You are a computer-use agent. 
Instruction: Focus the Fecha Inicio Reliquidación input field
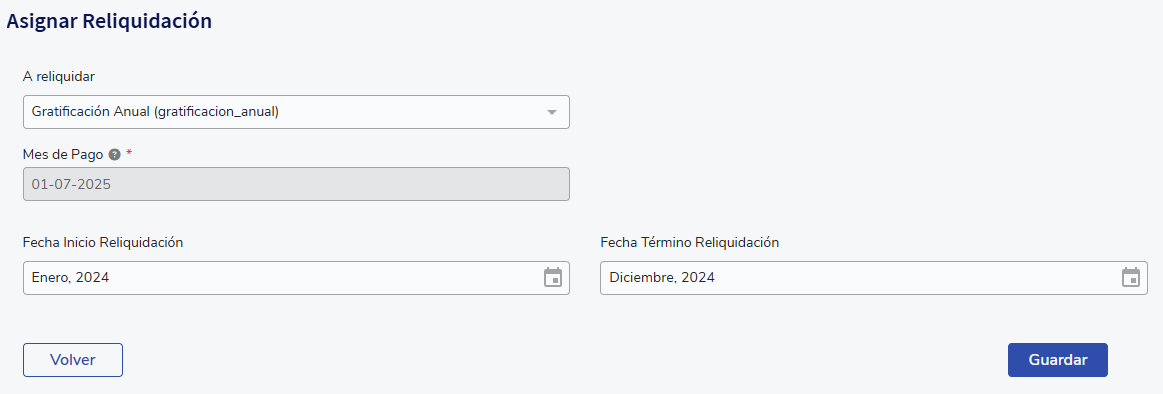point(297,278)
